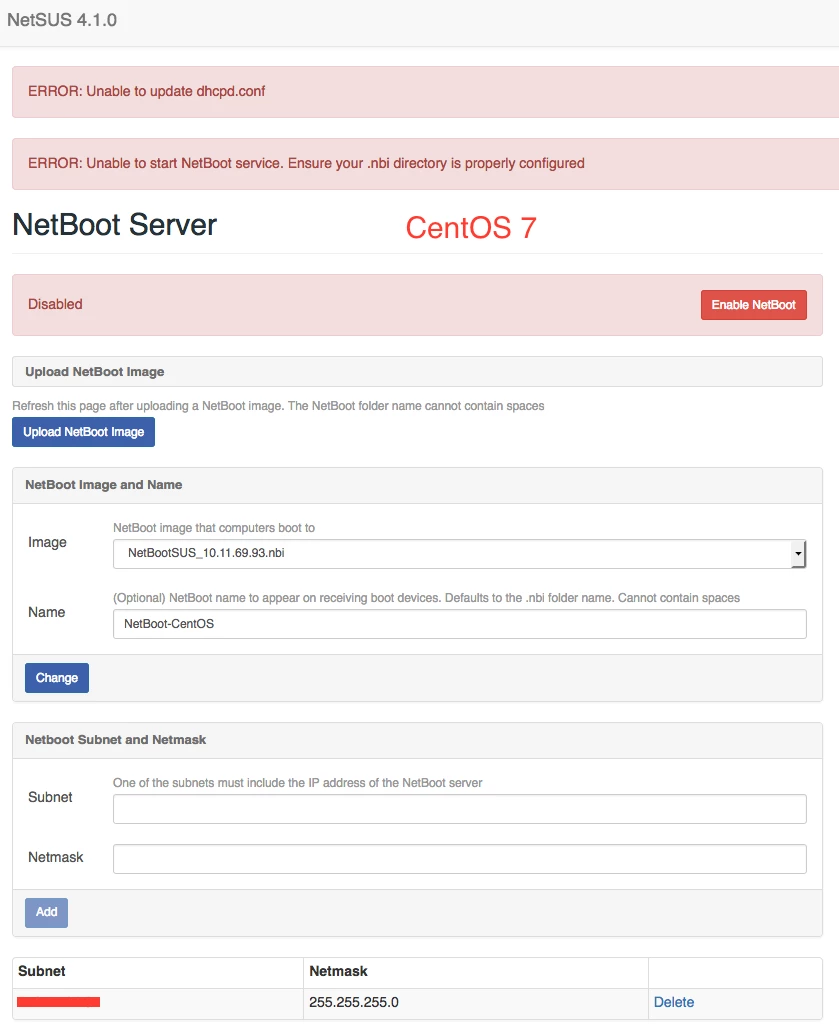Screen dimensions: 839x1035
Task: Delete the 255.255.255.0 subnet entry
Action: coord(673,1002)
